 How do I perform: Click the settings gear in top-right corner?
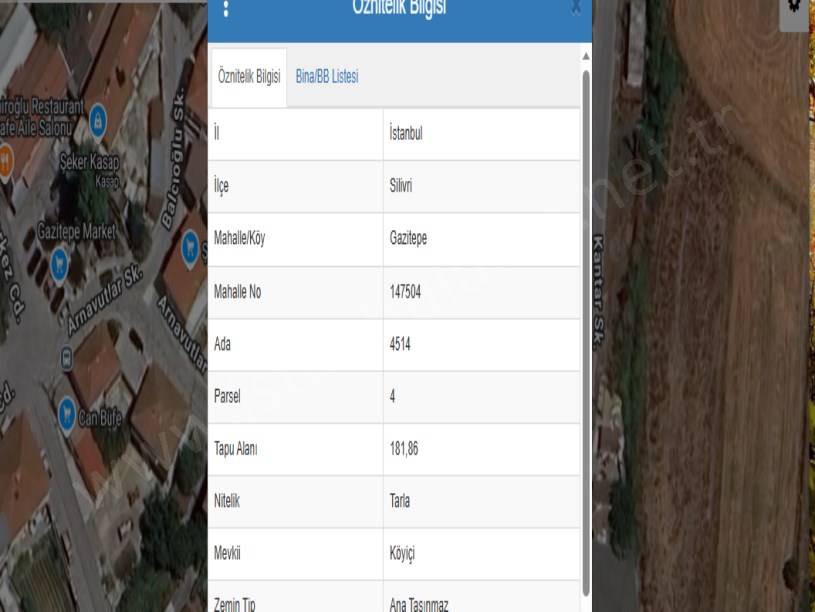coord(794,6)
